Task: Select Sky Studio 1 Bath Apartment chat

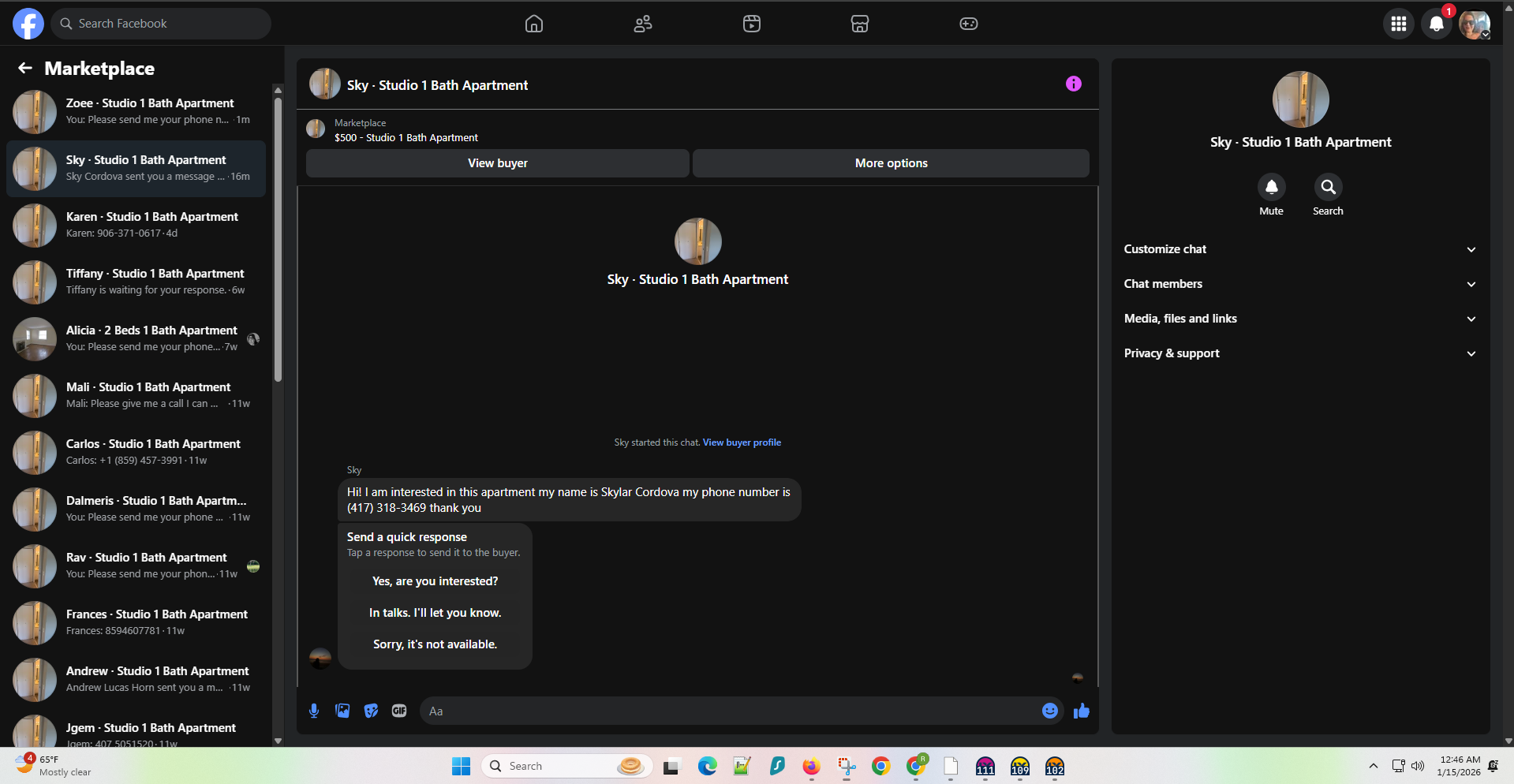Action: [136, 169]
